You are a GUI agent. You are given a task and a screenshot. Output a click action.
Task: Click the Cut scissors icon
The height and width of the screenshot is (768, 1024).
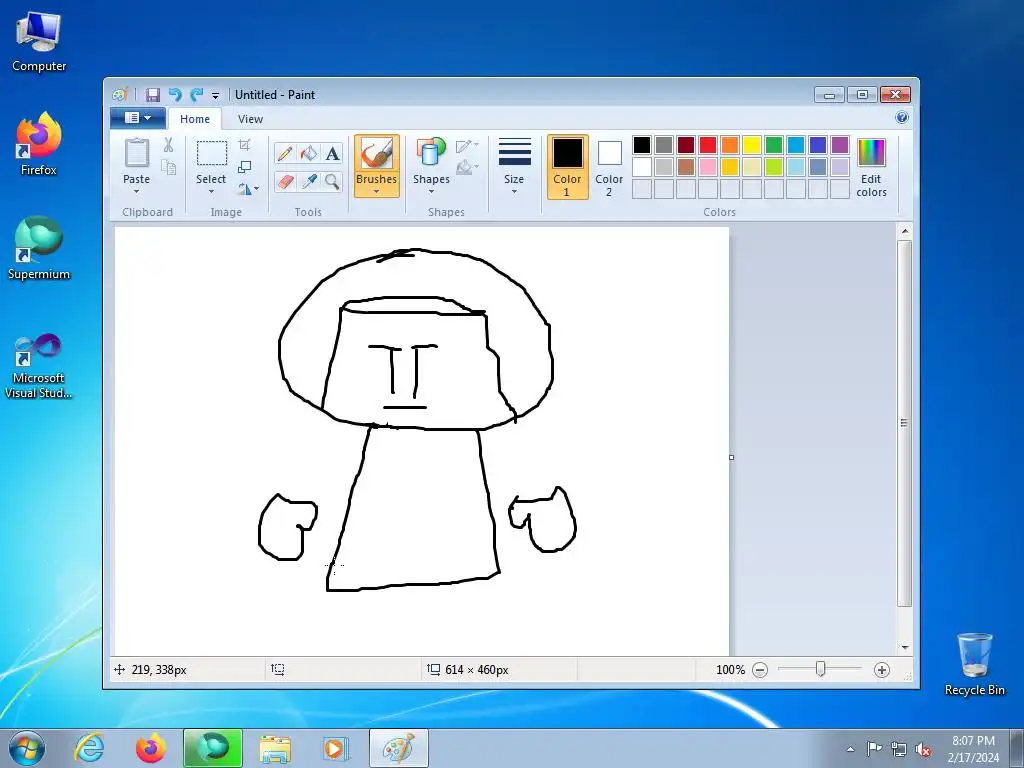(168, 145)
